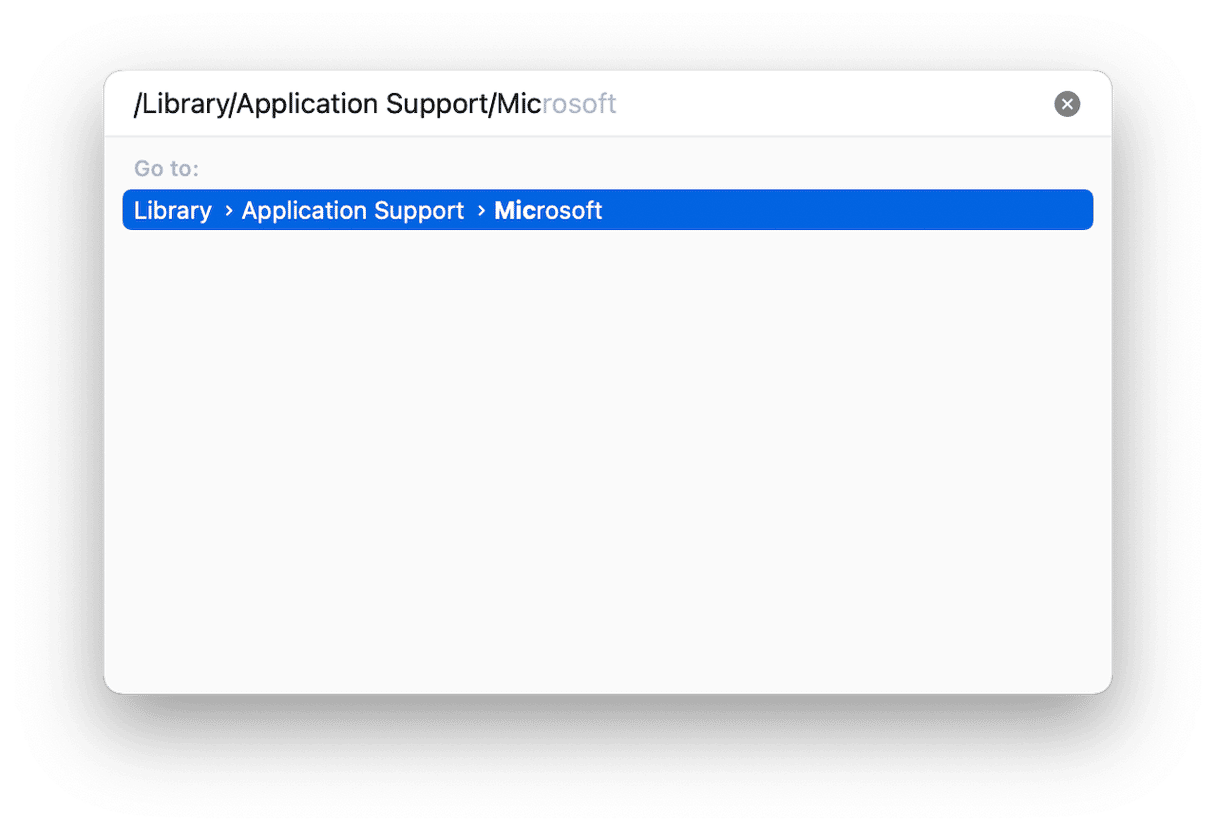Click inside the Go to Folder path field
The image size is (1216, 831).
point(590,104)
